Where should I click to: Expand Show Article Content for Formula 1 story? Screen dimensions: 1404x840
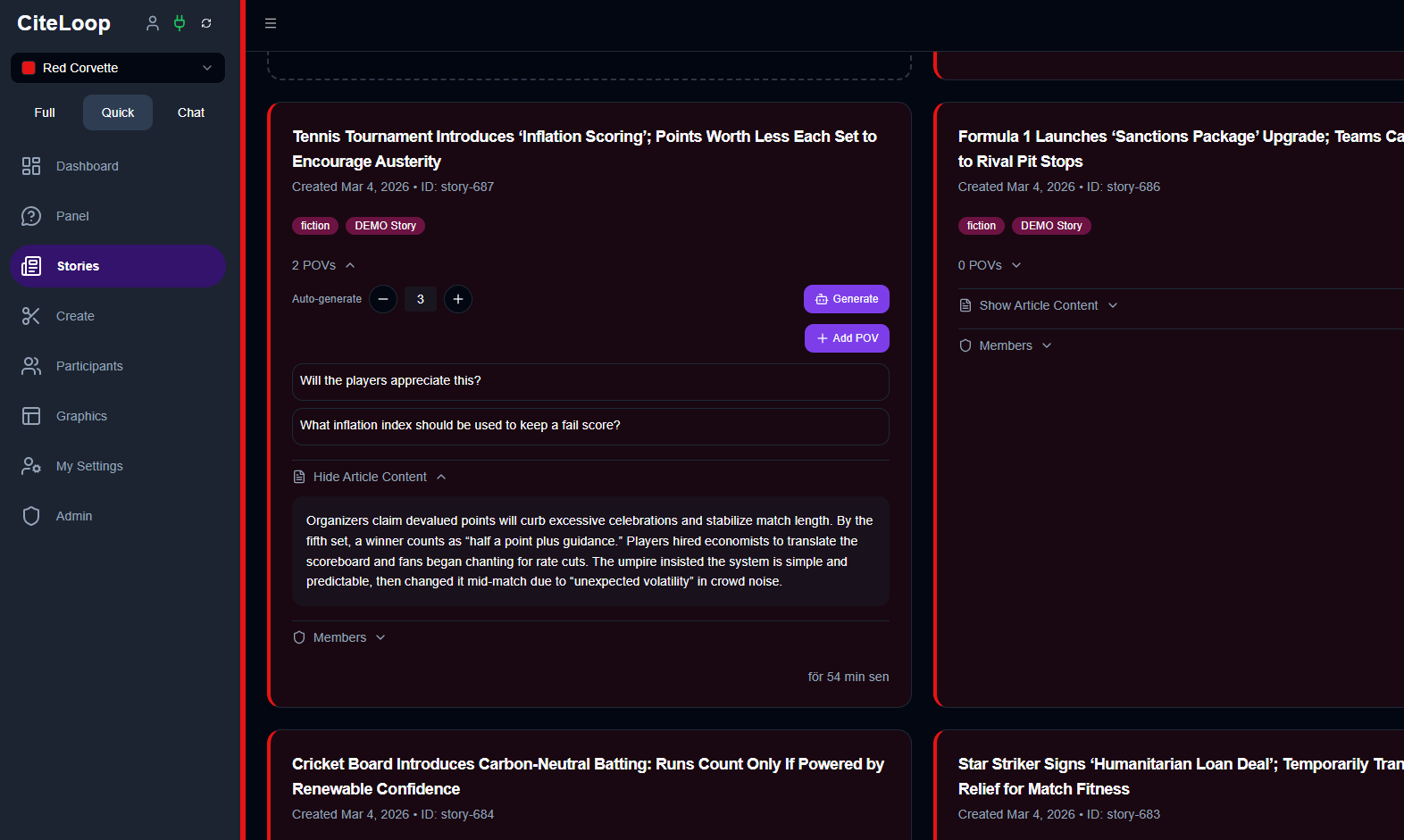tap(1040, 305)
